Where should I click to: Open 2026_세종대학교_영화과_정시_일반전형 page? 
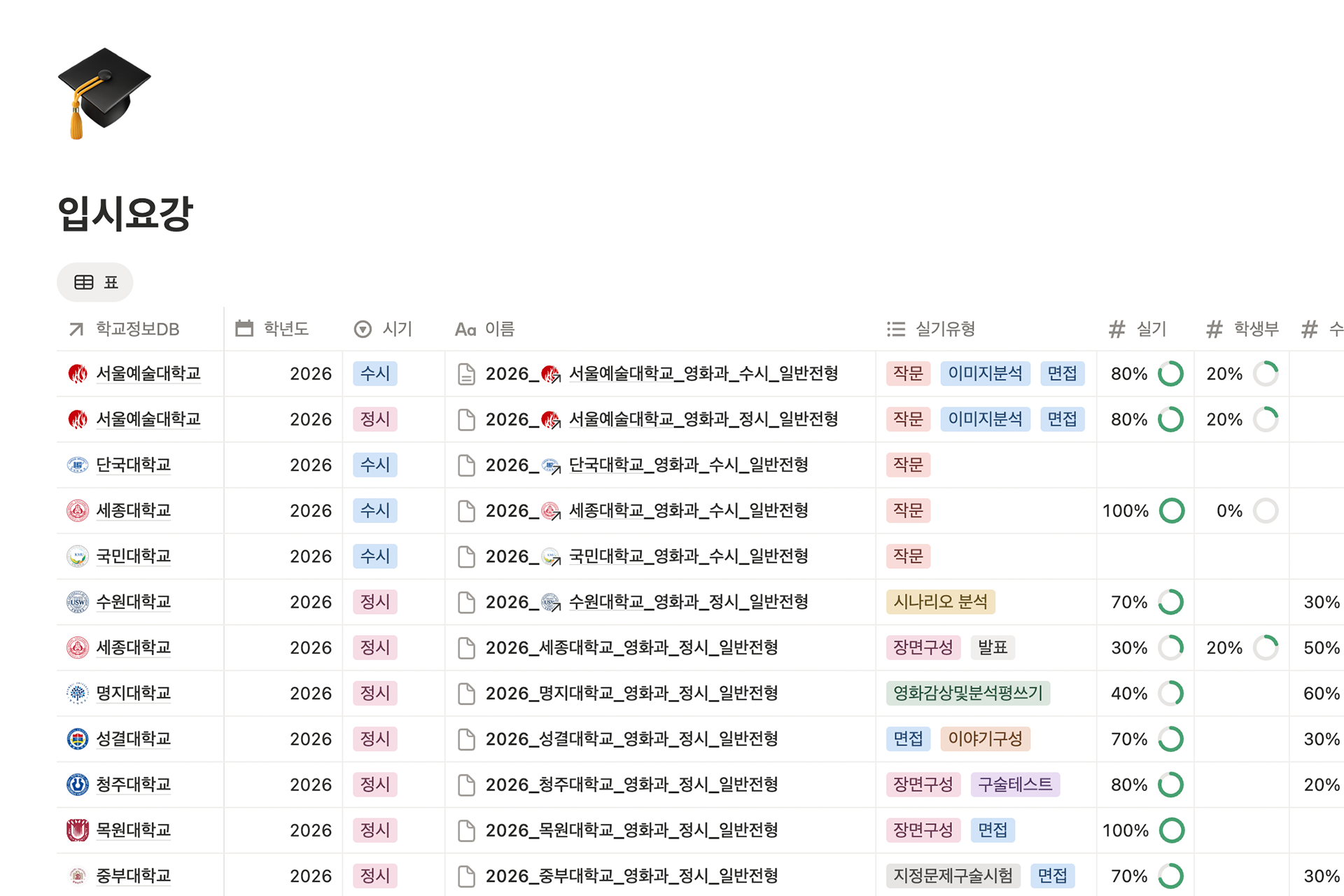tap(632, 647)
